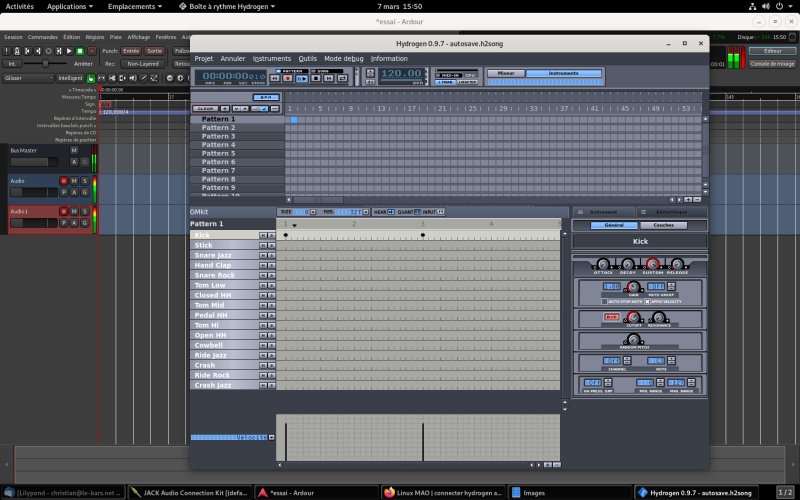Step the MIDI Channel value spinner
This screenshot has width=800, height=500.
627,361
